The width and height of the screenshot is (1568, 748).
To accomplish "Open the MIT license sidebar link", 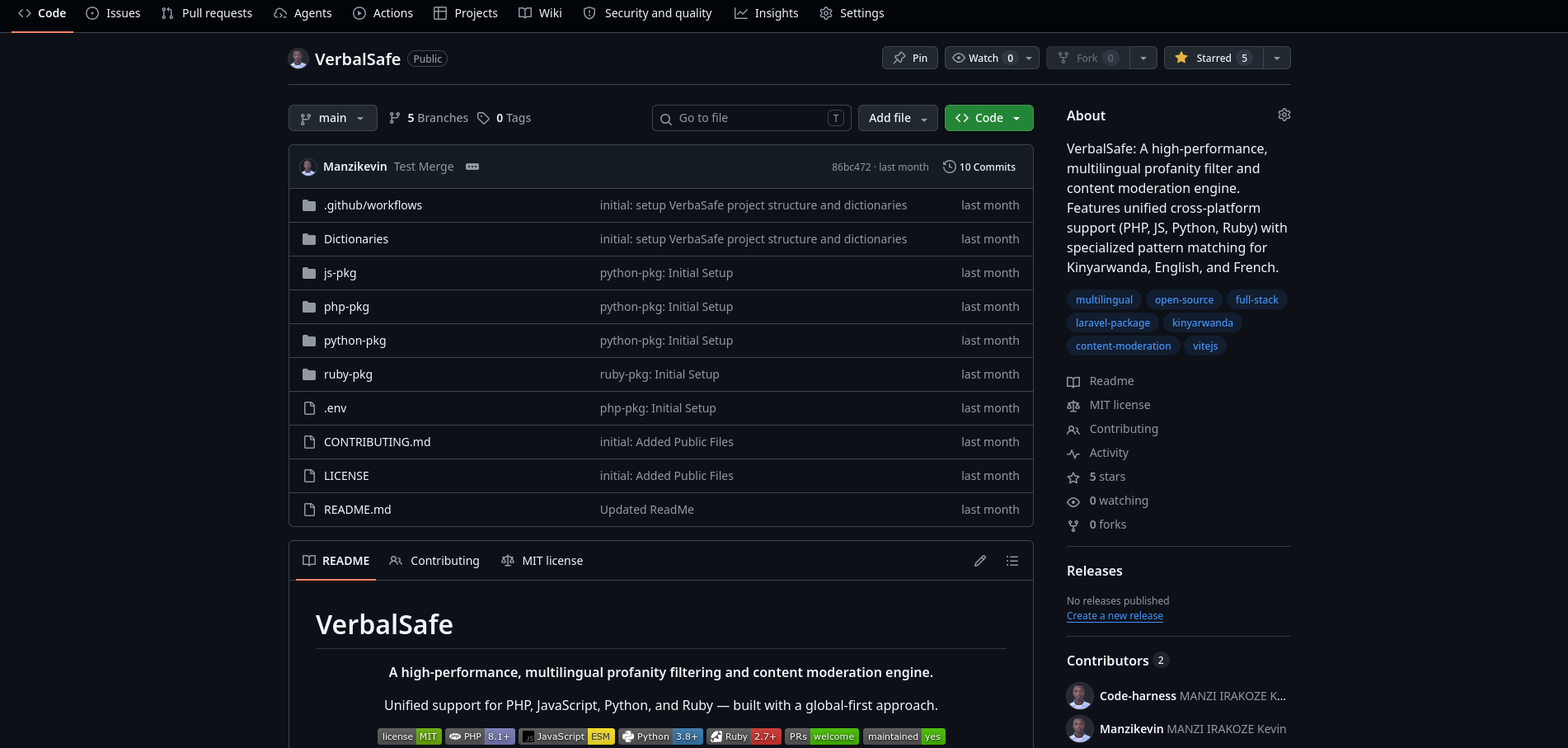I will [1109, 405].
